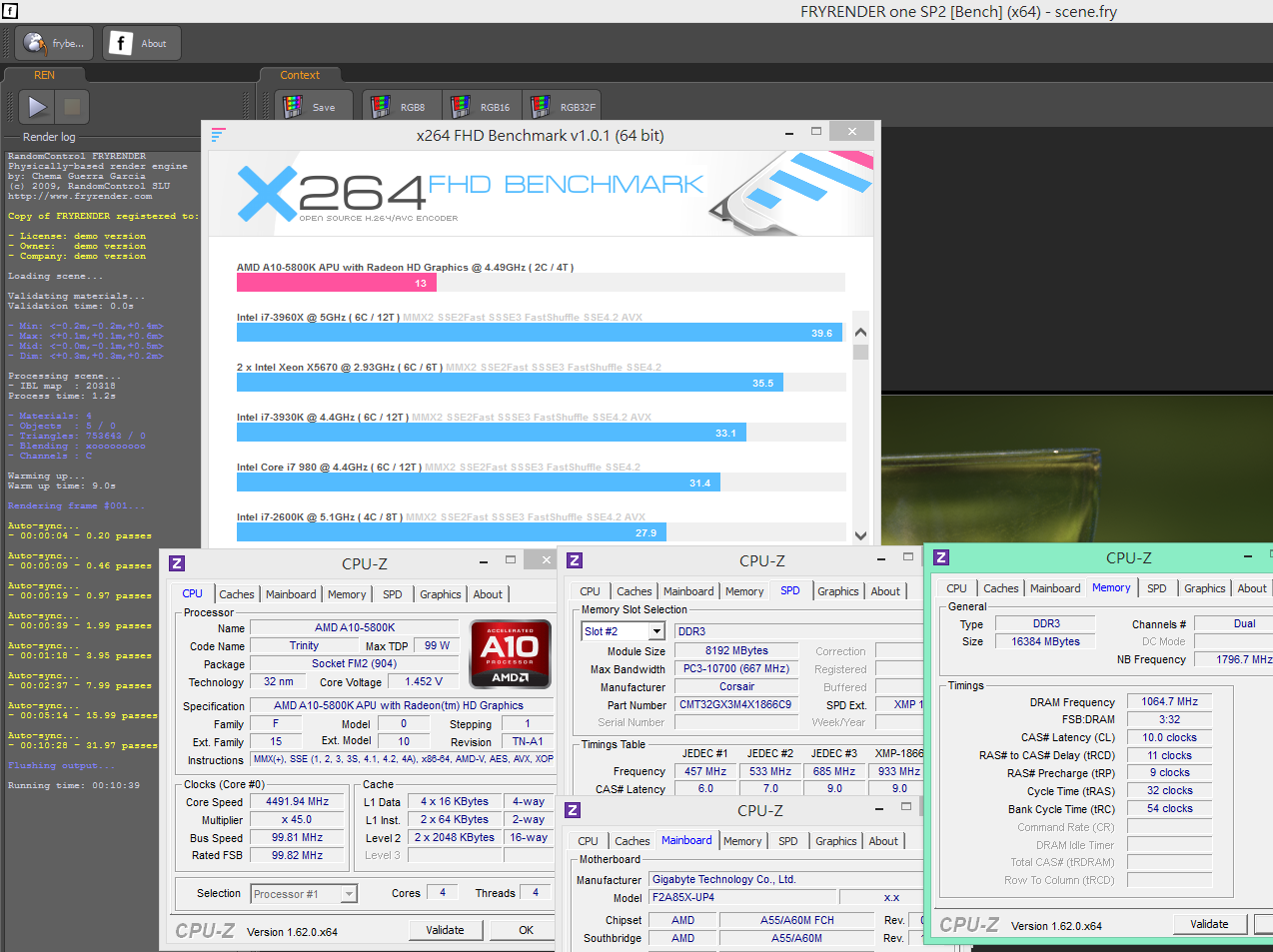Click the AMD A10 processor logo

pyautogui.click(x=510, y=653)
